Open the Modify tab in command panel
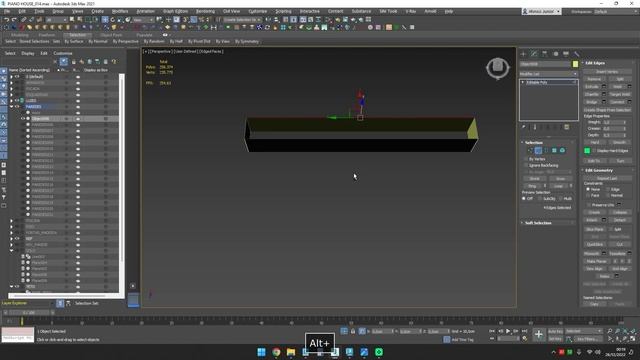This screenshot has height=360, width=640. point(534,54)
